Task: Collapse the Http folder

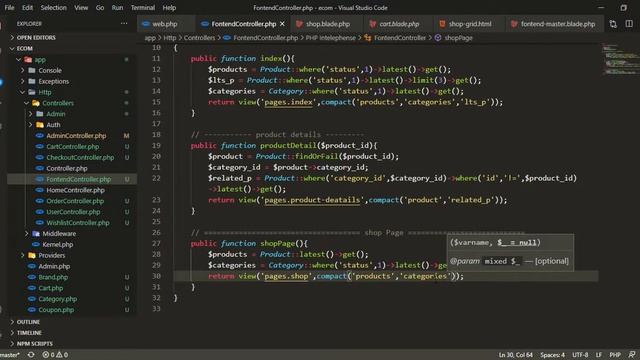Action: click(x=45, y=92)
